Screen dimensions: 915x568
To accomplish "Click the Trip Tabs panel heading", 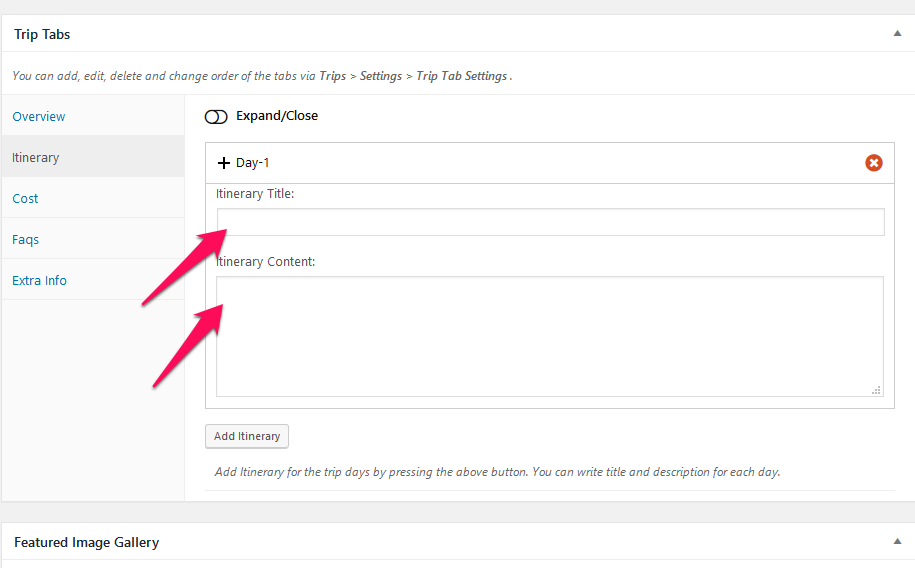I will coord(42,34).
